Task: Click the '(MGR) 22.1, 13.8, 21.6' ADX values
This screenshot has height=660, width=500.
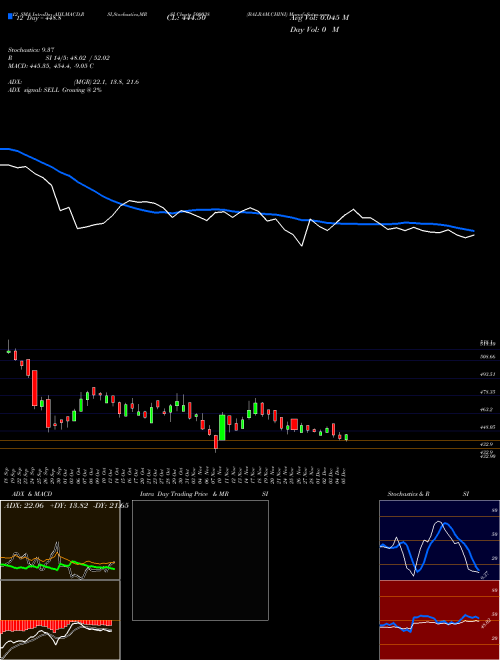Action: (x=106, y=82)
